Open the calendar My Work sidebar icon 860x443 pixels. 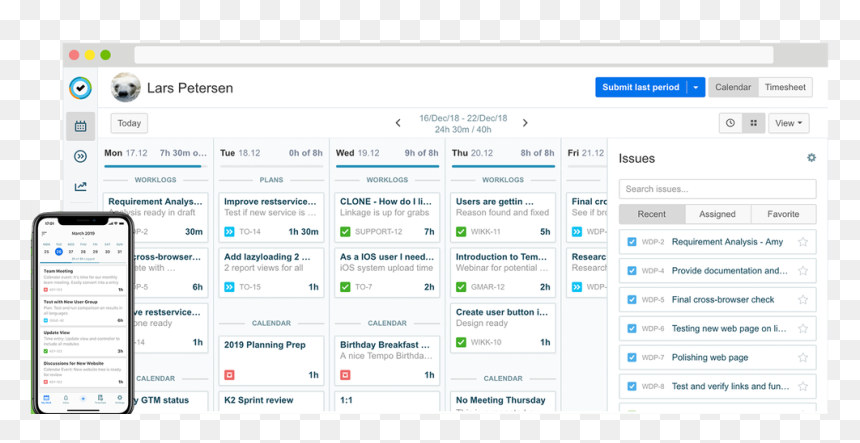click(x=81, y=127)
